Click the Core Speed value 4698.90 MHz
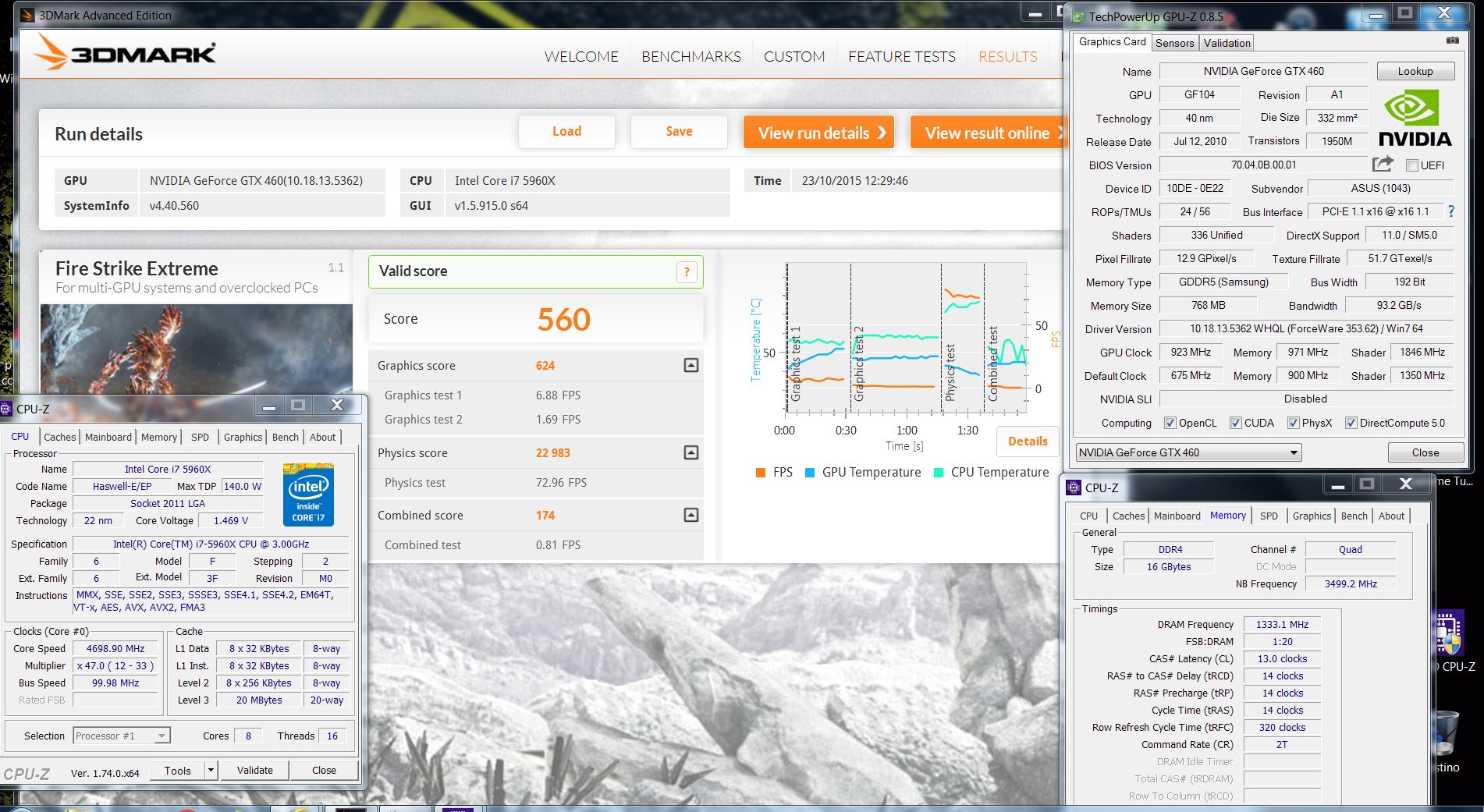This screenshot has width=1484, height=812. tap(115, 648)
